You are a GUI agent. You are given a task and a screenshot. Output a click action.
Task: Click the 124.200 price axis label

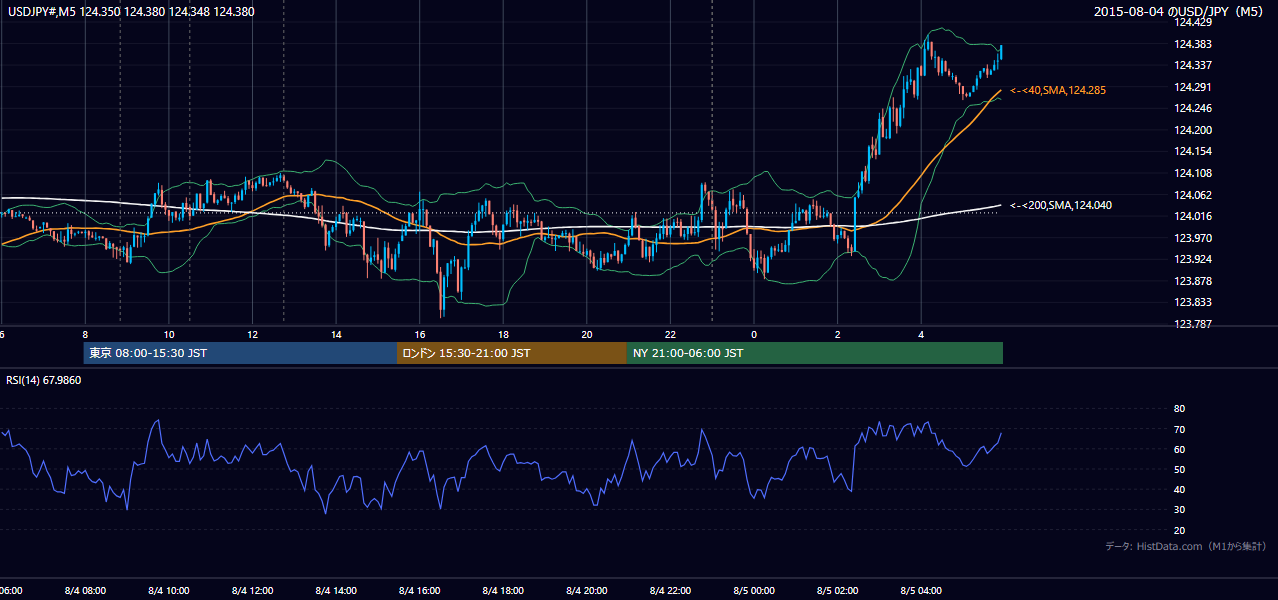[1192, 130]
